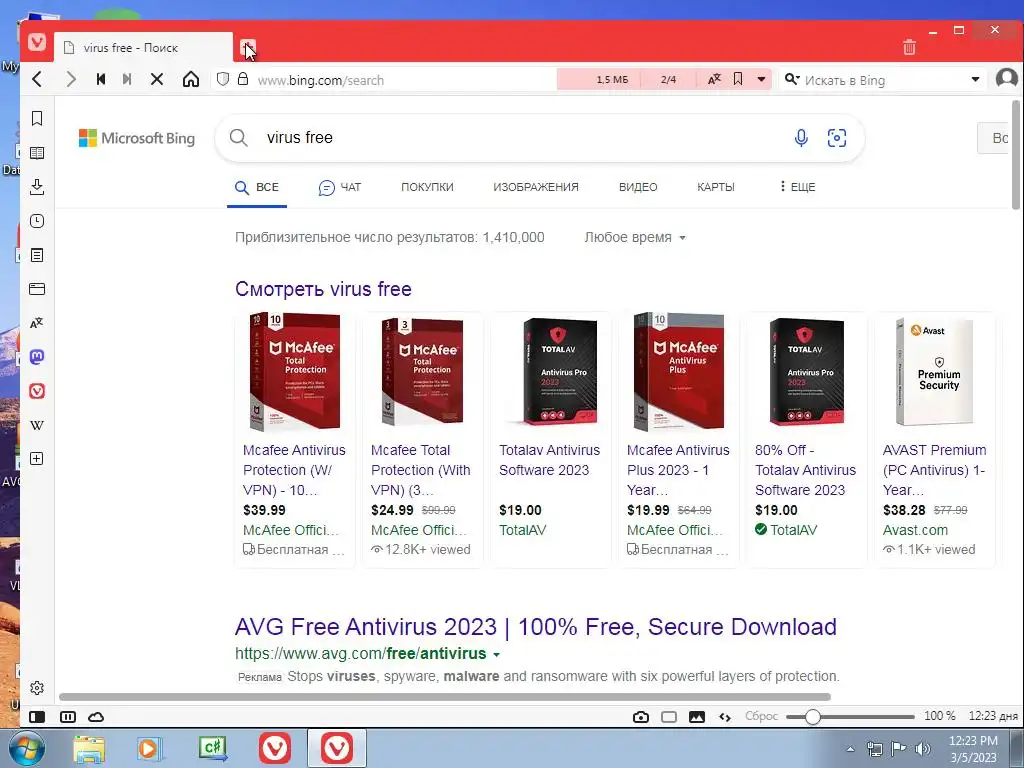The height and width of the screenshot is (768, 1024).
Task: Open the Vivaldi main menu button
Action: point(37,42)
